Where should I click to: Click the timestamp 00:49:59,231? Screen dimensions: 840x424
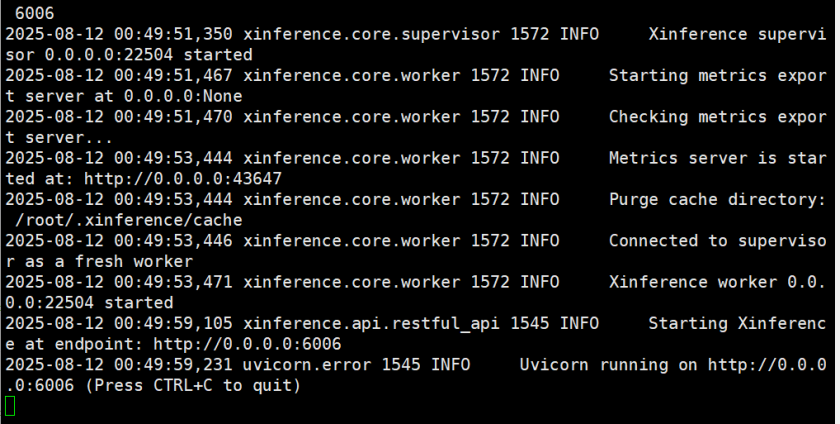click(173, 365)
